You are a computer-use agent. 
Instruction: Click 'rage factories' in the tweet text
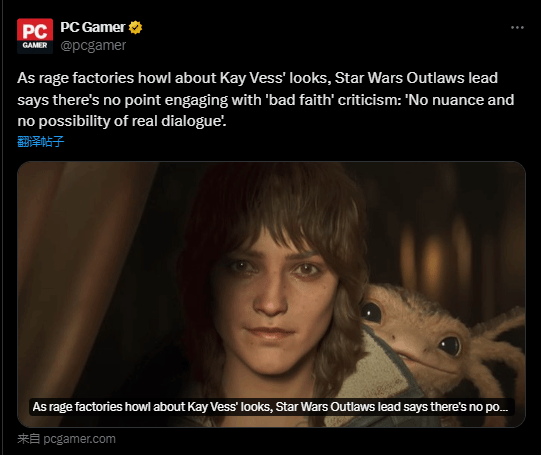pos(86,78)
